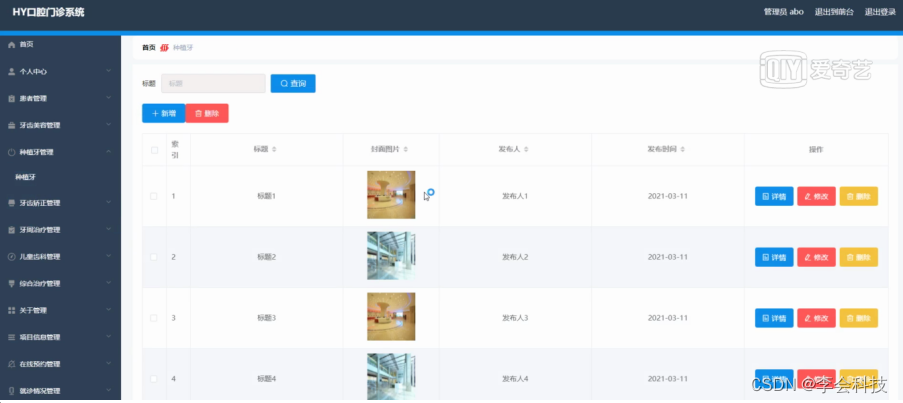Click the cell text 发布人4
The width and height of the screenshot is (903, 403).
click(515, 379)
